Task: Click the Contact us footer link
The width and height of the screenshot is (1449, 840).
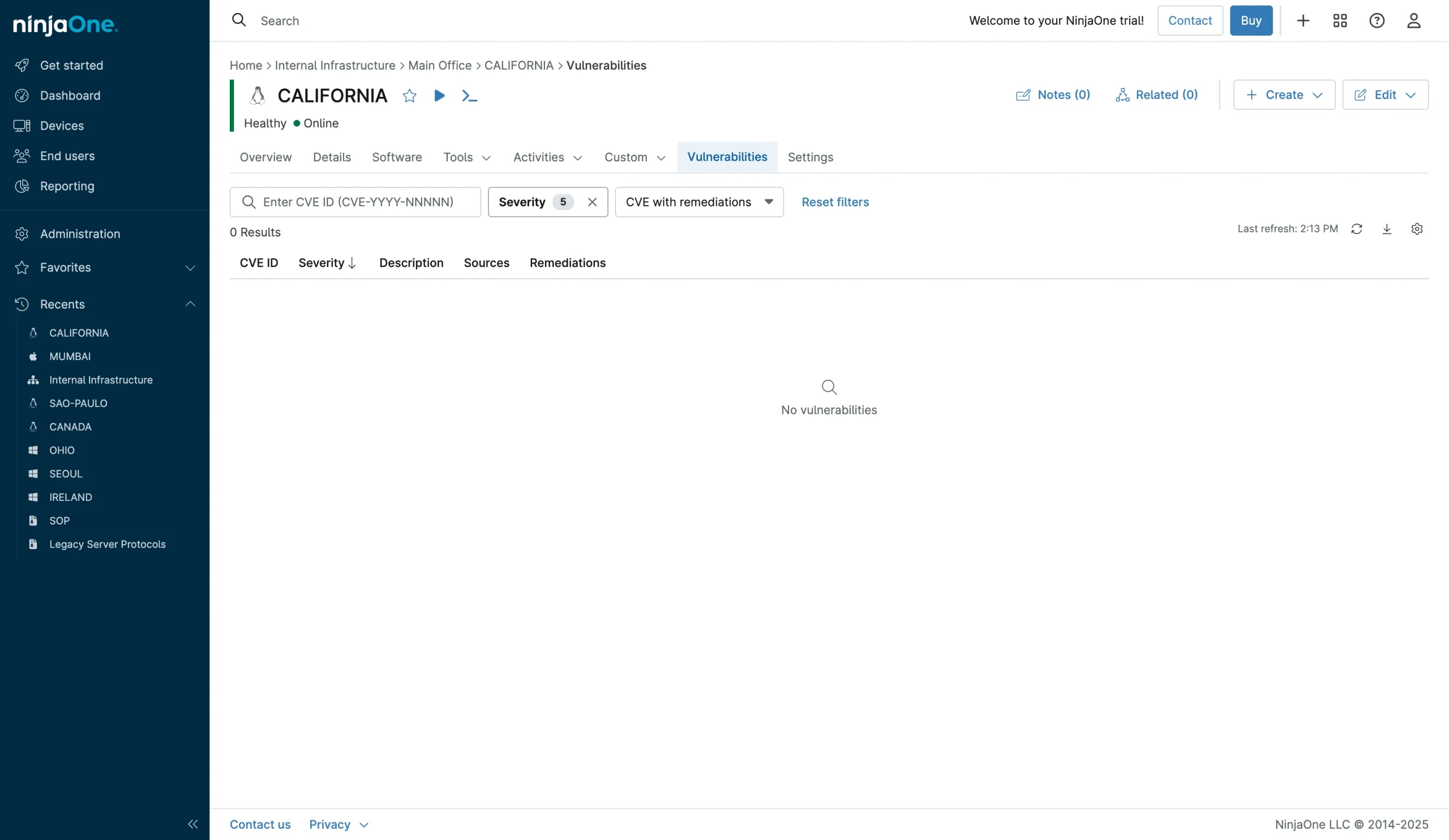Action: (x=260, y=824)
